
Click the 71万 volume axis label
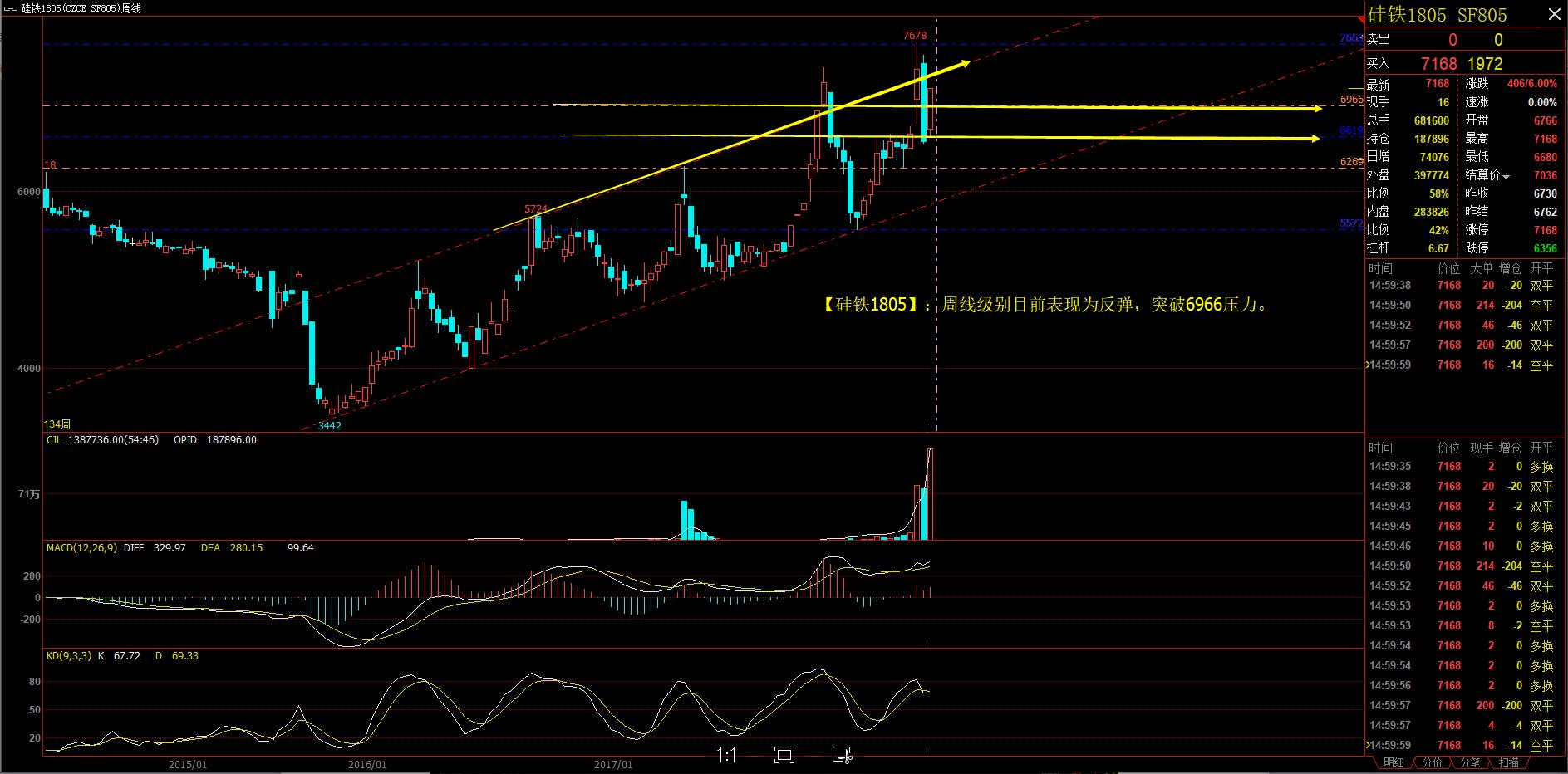pyautogui.click(x=29, y=494)
